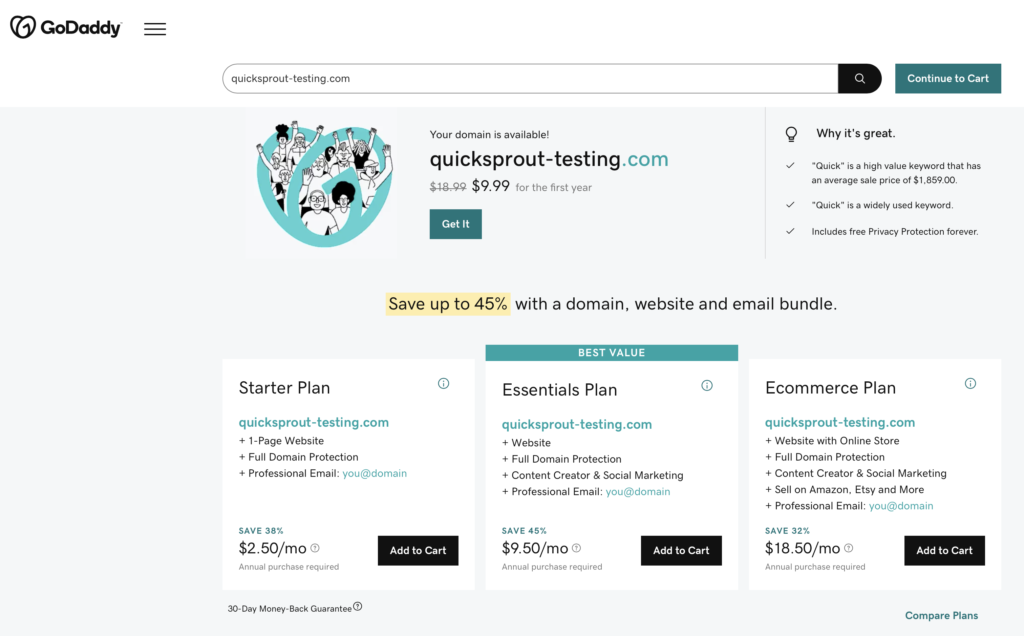Screen dimensions: 1024x636
Task: Click the search magnifier button
Action: (x=859, y=78)
